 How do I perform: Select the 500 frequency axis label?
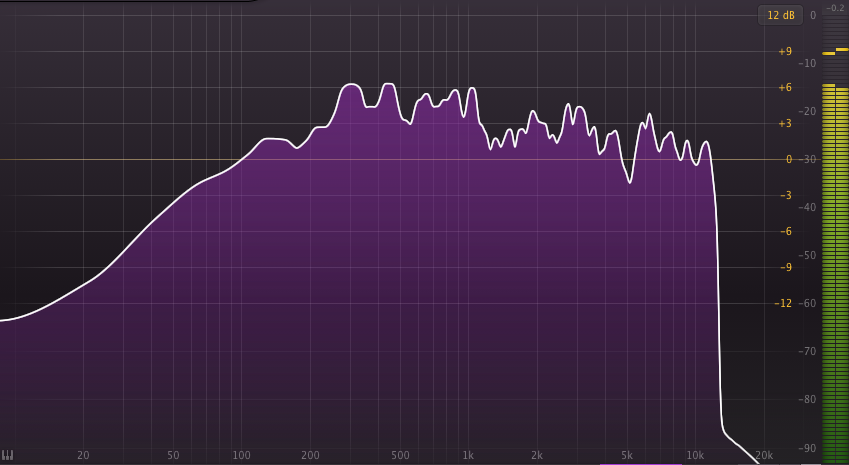(x=400, y=455)
